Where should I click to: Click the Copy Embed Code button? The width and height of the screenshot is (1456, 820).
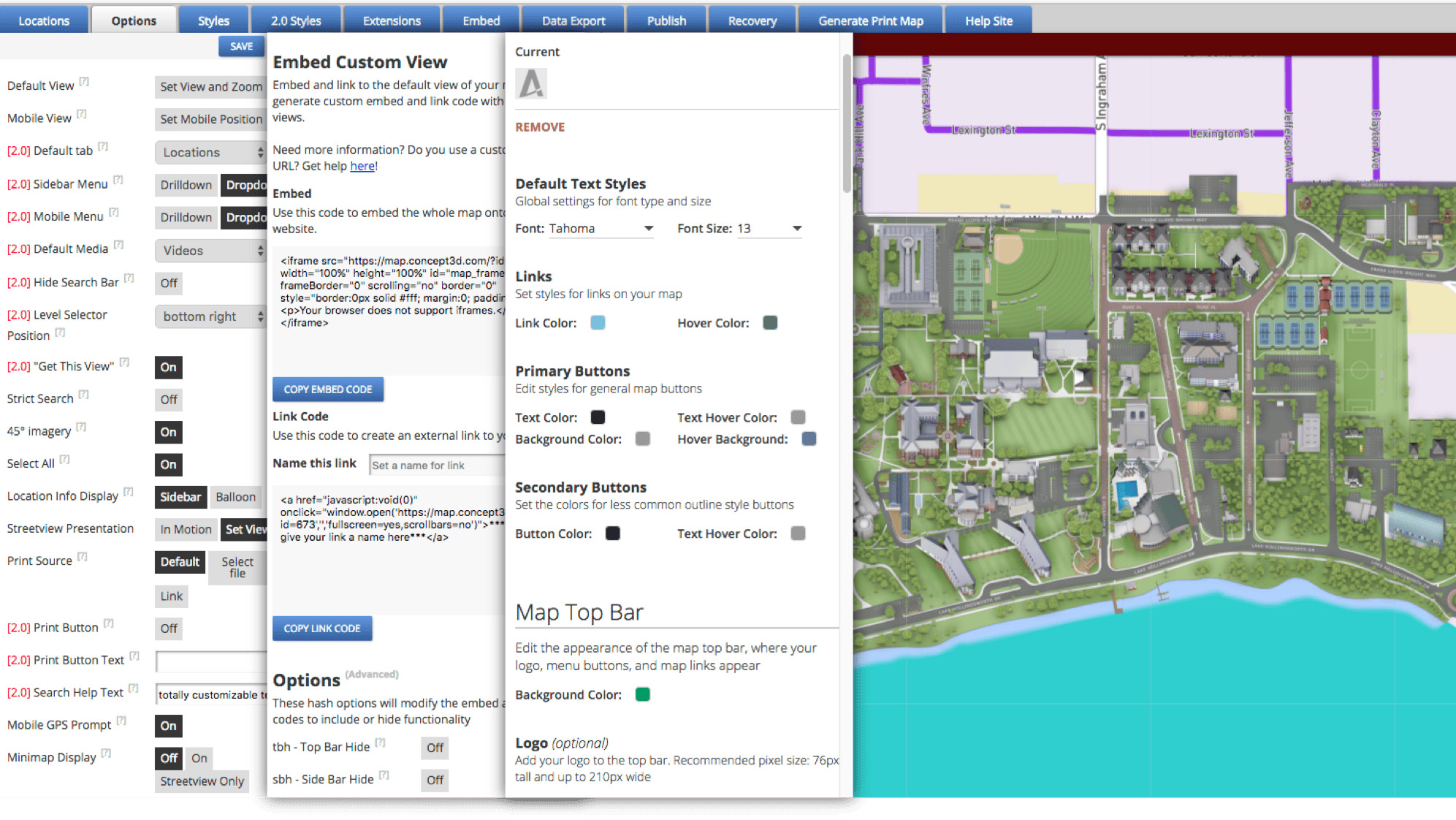click(327, 389)
